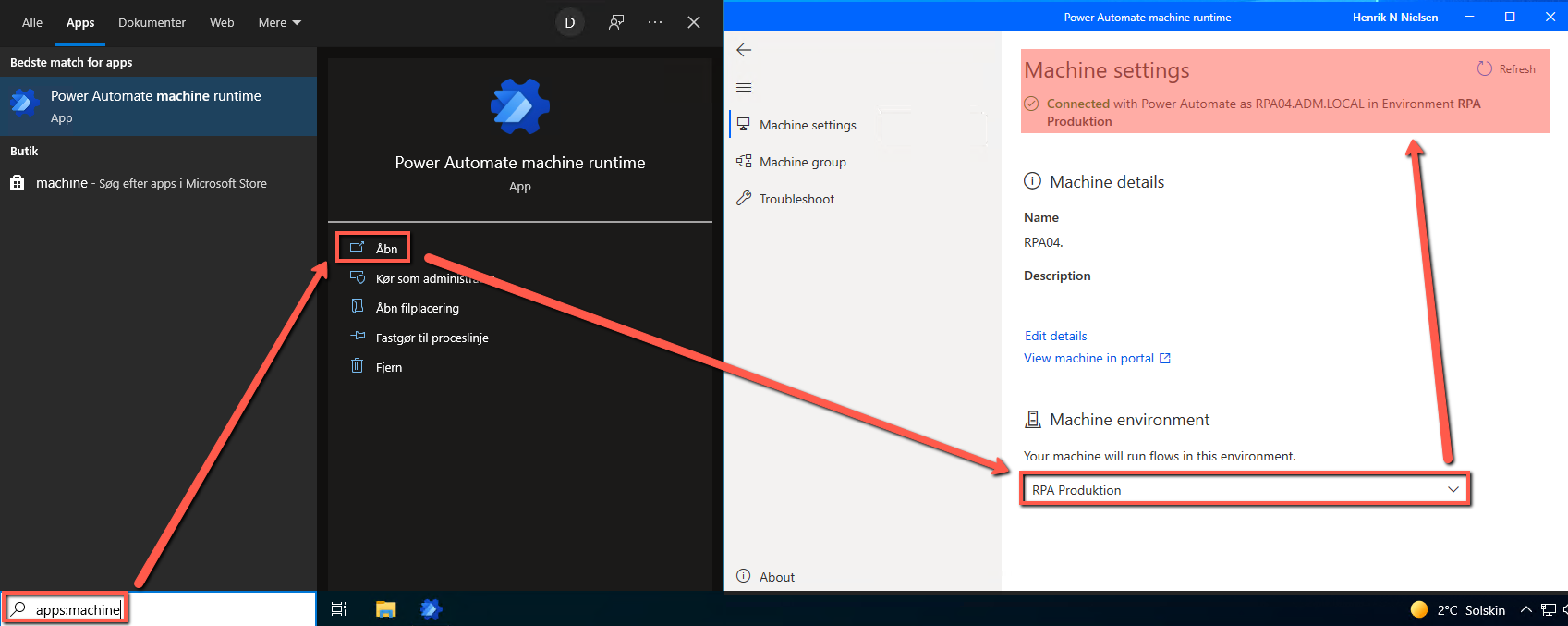This screenshot has width=1568, height=626.
Task: Click the Machine details heading
Action: [x=1107, y=182]
